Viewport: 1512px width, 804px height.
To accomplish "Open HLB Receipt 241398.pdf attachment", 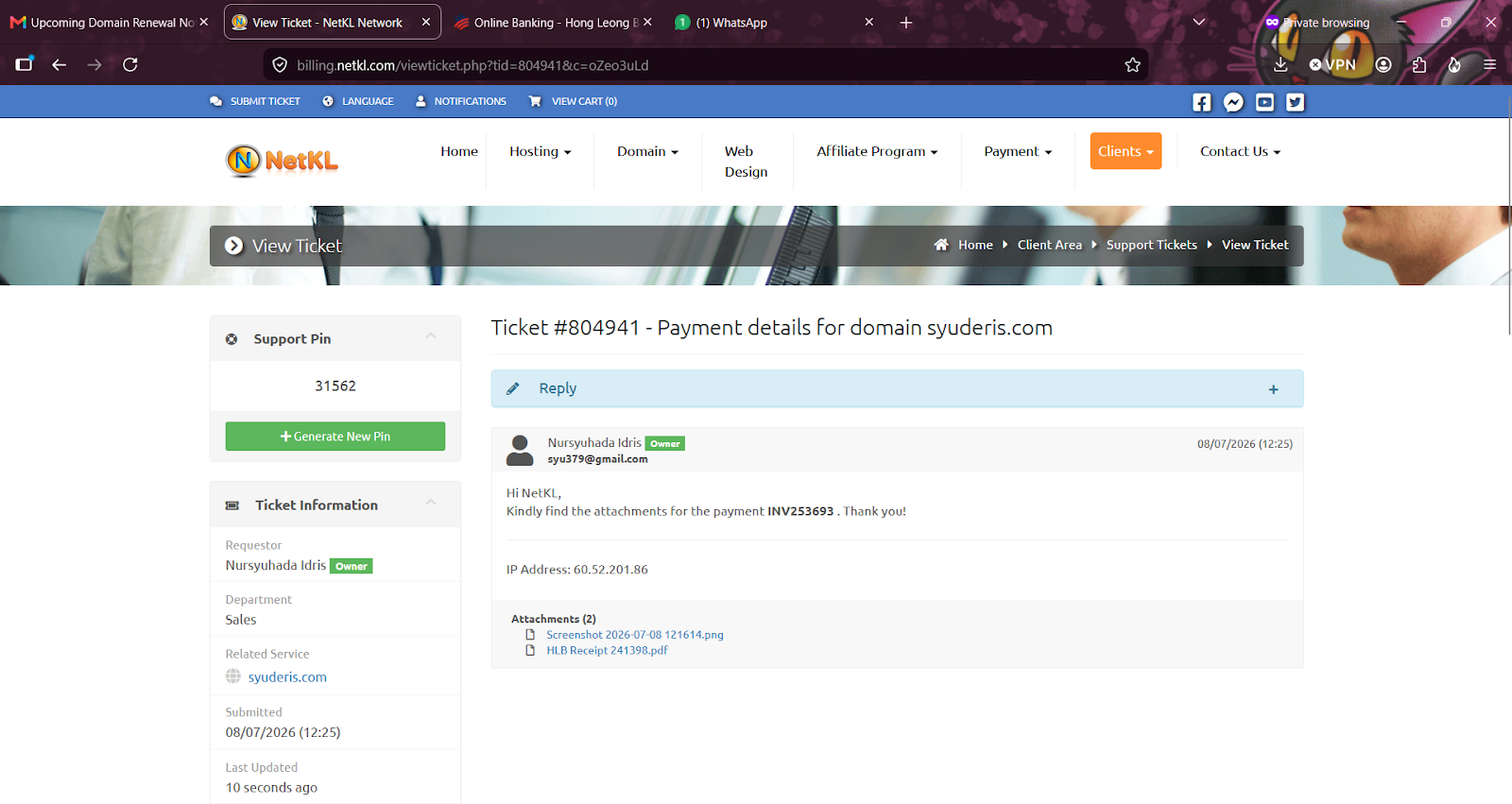I will pyautogui.click(x=607, y=650).
